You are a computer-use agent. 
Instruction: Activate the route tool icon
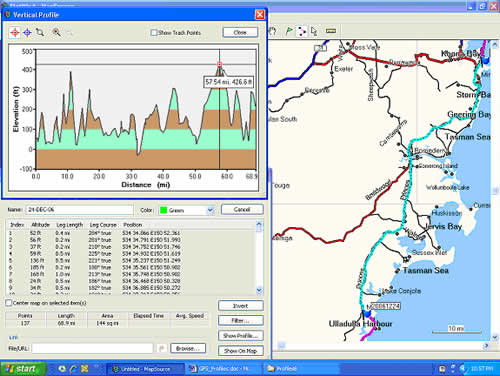[302, 31]
